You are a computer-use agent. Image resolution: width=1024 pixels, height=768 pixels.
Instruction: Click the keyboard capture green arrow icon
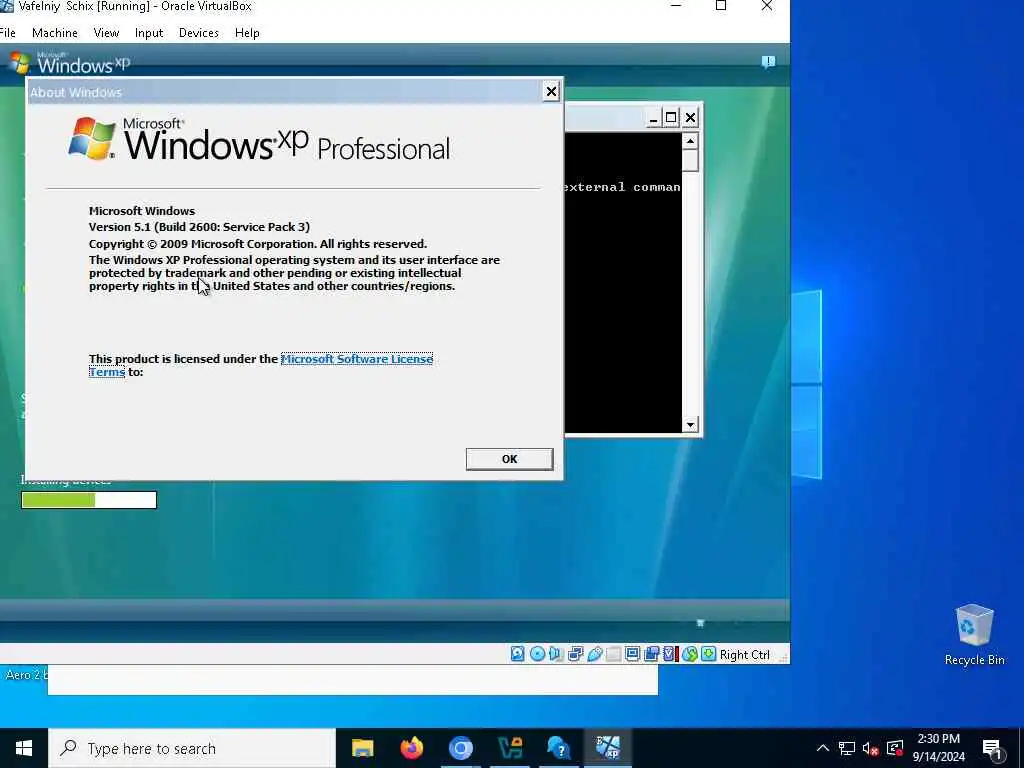[709, 654]
